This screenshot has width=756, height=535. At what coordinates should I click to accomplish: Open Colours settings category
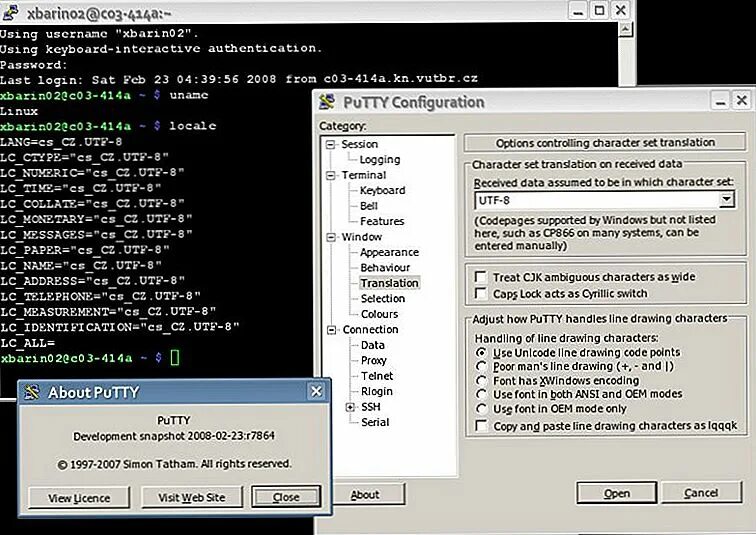pyautogui.click(x=379, y=314)
